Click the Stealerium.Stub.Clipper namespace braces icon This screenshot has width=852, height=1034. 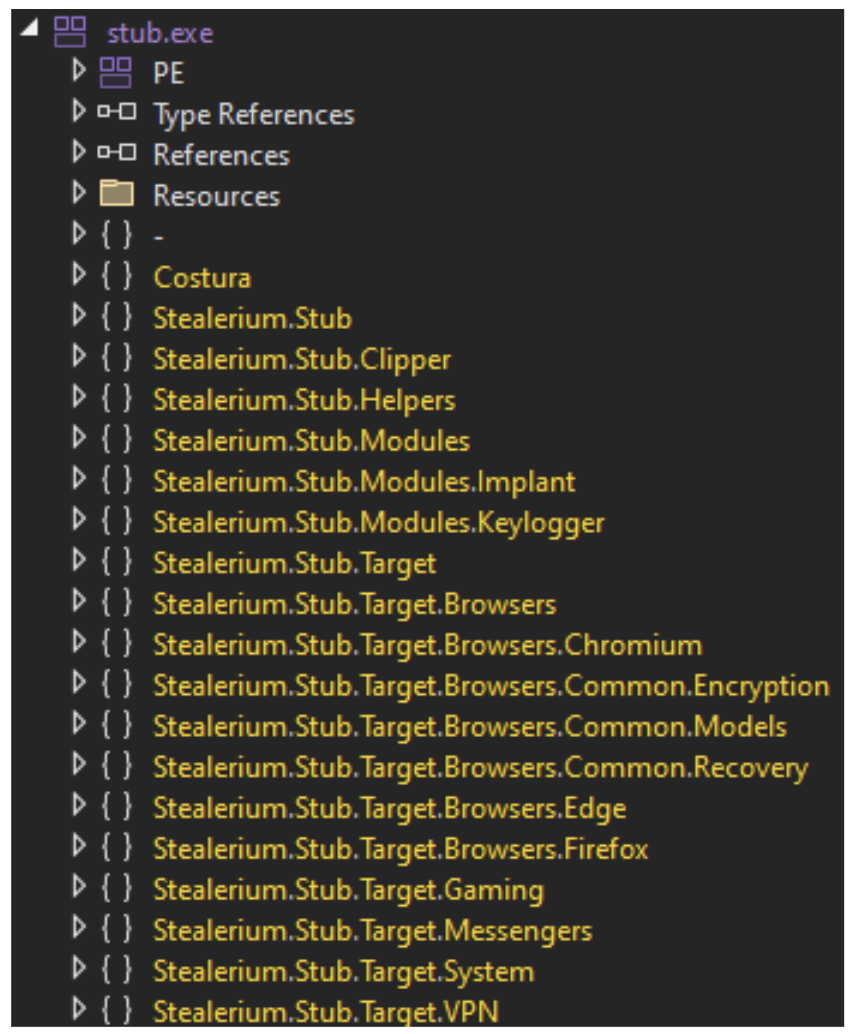tap(117, 359)
